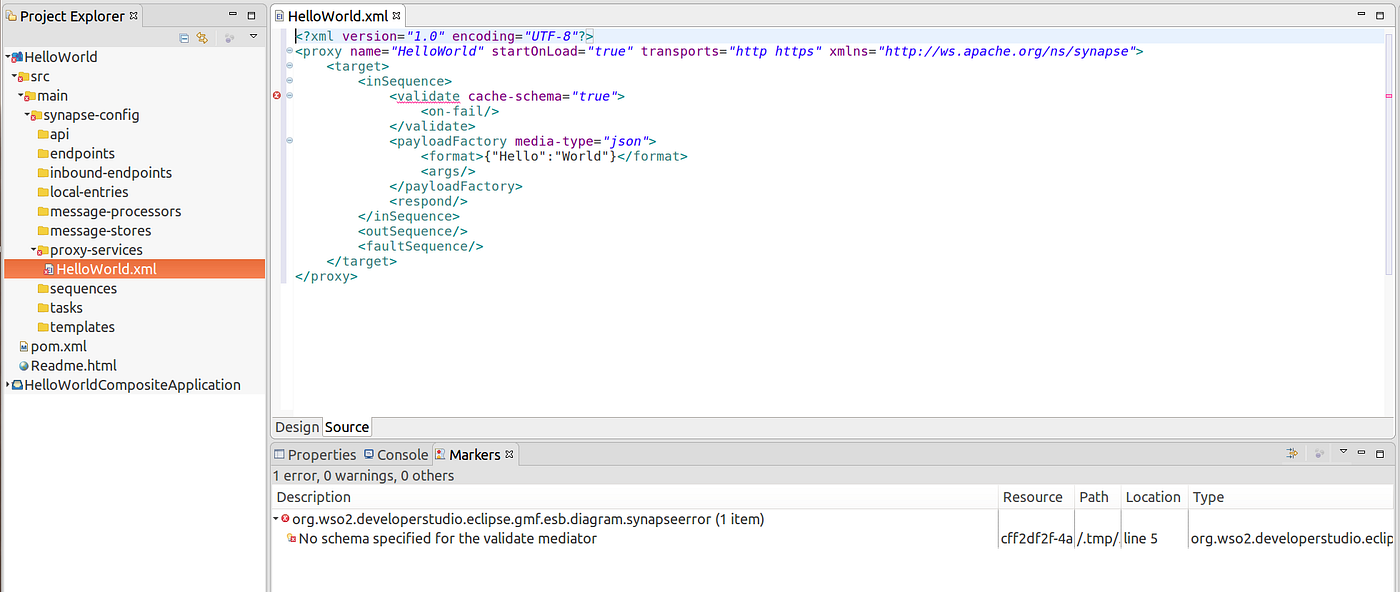Image resolution: width=1400 pixels, height=592 pixels.
Task: Click the pom.xml file icon
Action: tap(22, 346)
